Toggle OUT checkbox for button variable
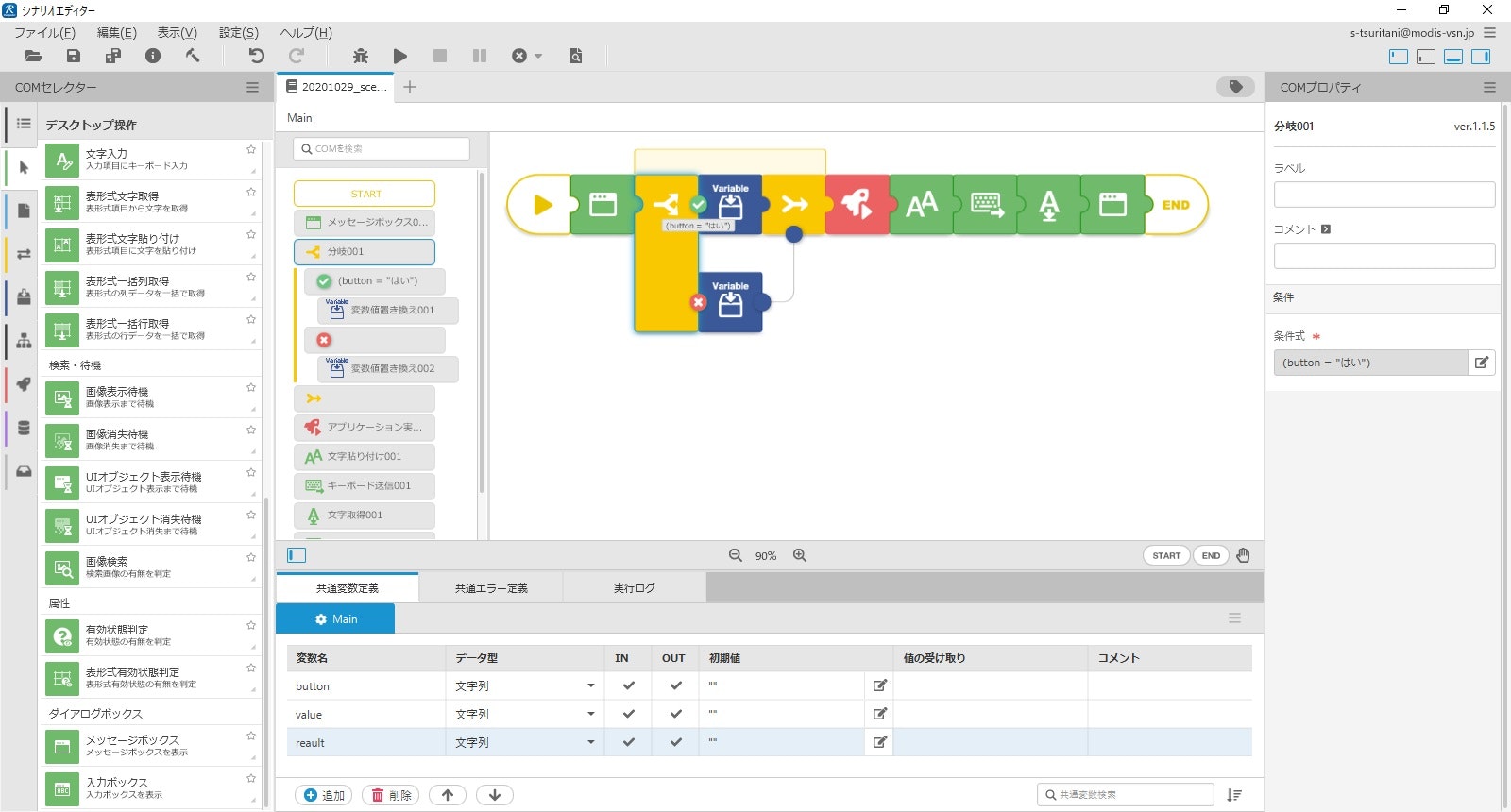1511x812 pixels. (x=675, y=685)
